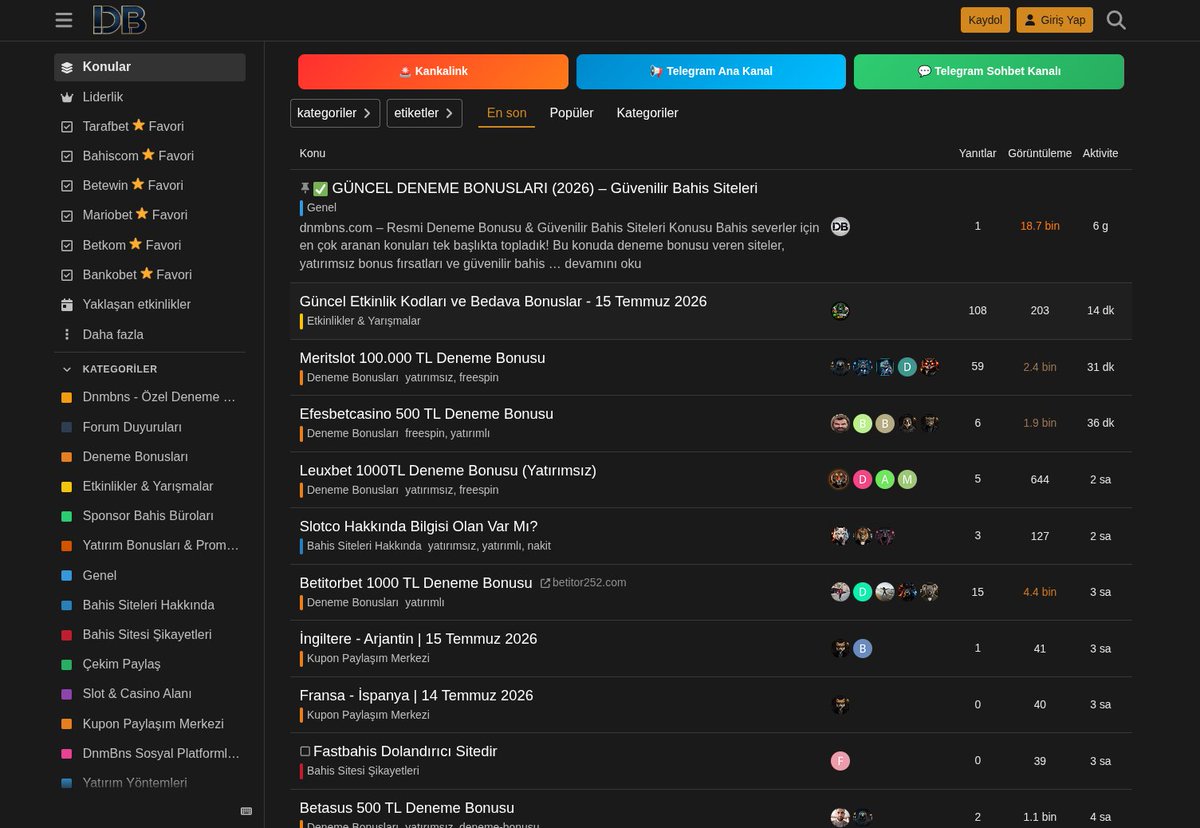The image size is (1200, 828).
Task: Click the Giriş Yap button
Action: tap(1055, 20)
